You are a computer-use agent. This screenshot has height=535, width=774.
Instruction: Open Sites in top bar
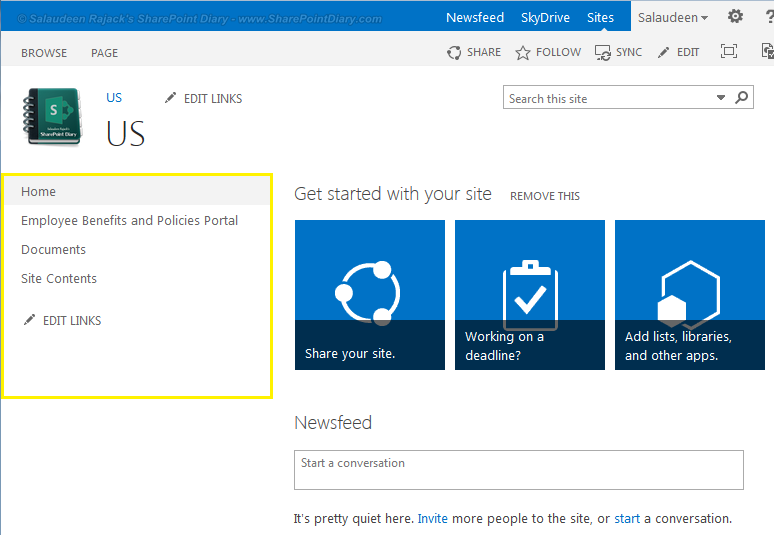tap(600, 18)
